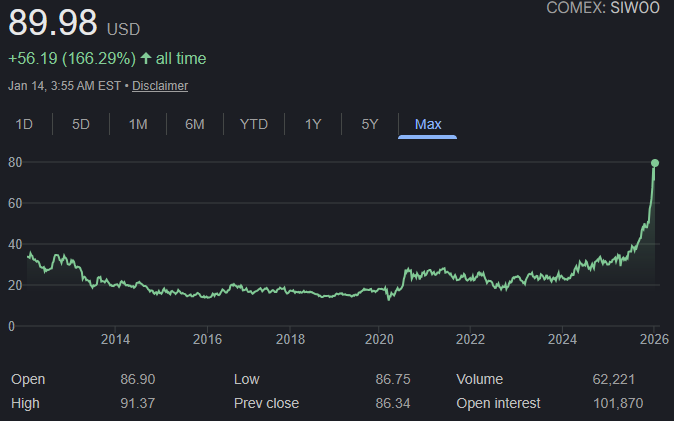The width and height of the screenshot is (674, 421).
Task: Click the 0 y-axis label
Action: coord(12,326)
